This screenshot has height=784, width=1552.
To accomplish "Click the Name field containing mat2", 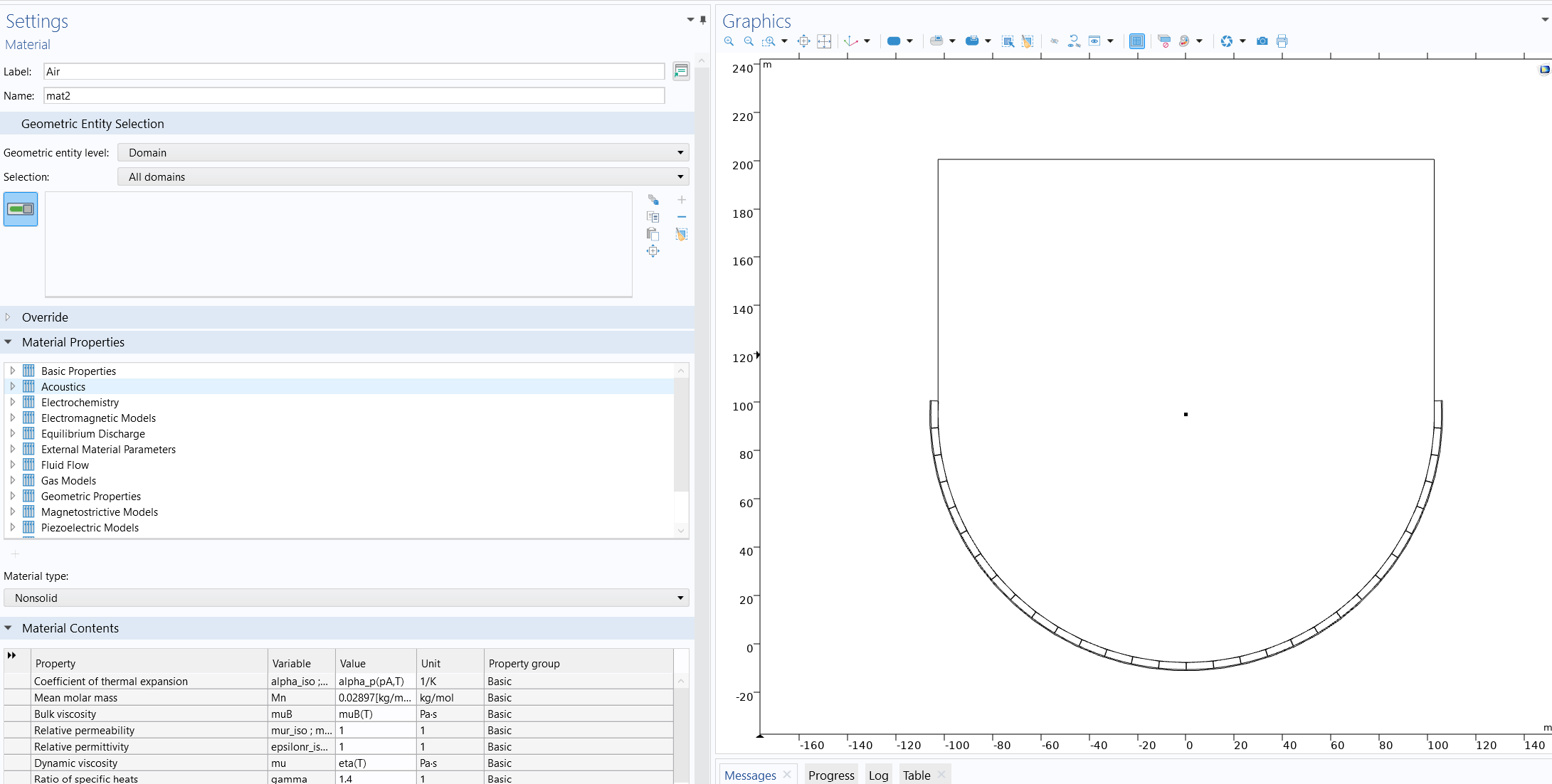I will [x=354, y=96].
